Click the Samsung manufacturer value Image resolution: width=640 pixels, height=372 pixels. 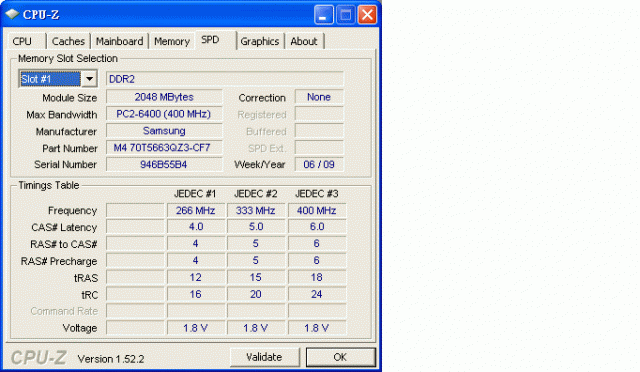tap(164, 131)
